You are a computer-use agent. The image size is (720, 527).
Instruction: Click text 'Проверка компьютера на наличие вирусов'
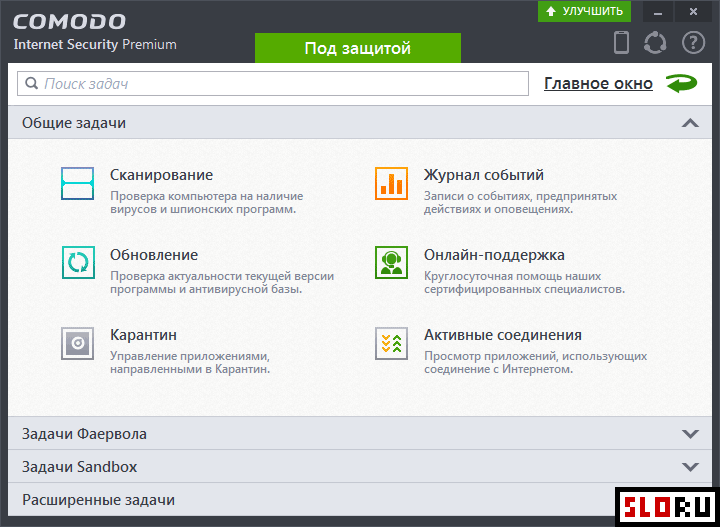click(x=207, y=202)
